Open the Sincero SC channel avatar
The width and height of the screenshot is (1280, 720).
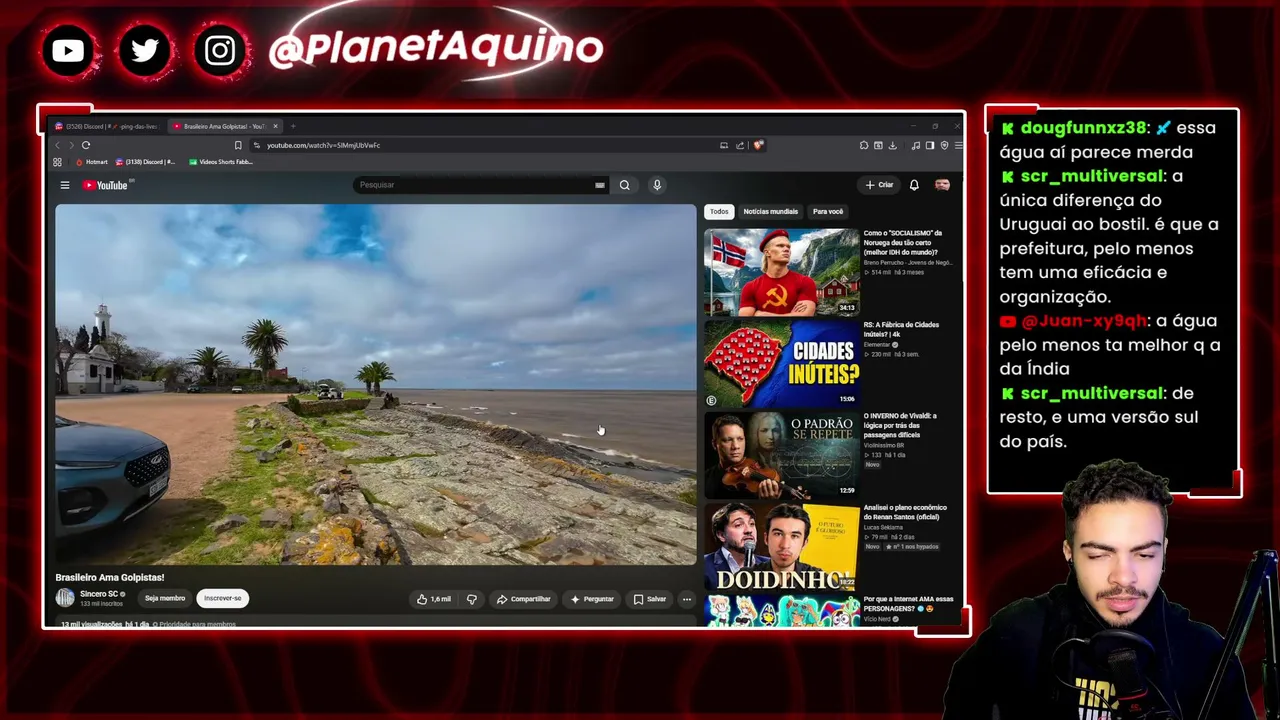pyautogui.click(x=65, y=598)
